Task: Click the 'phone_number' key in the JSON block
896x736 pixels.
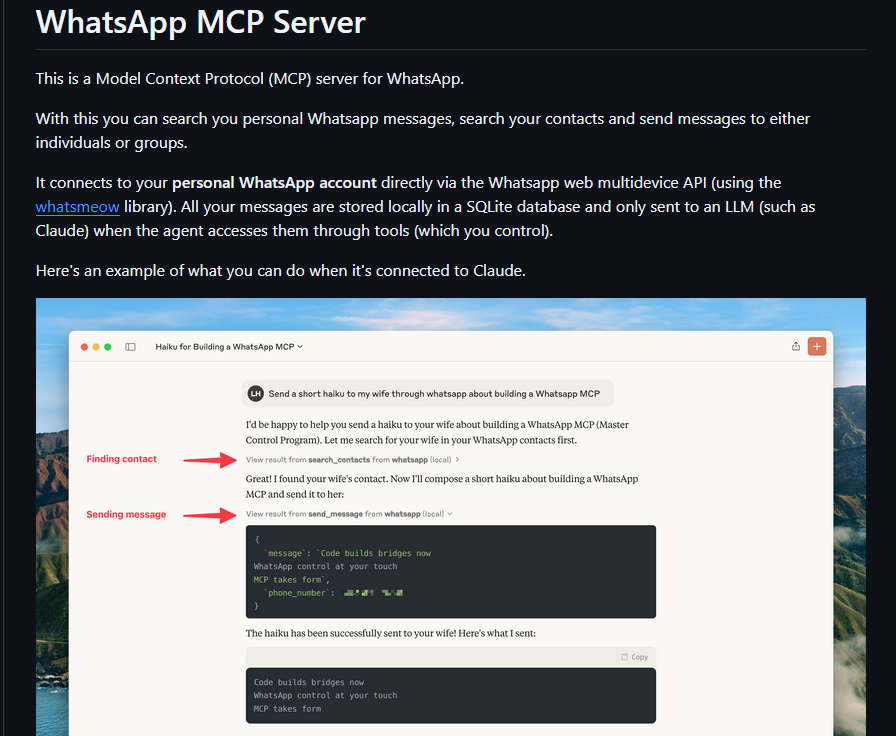Action: coord(297,593)
